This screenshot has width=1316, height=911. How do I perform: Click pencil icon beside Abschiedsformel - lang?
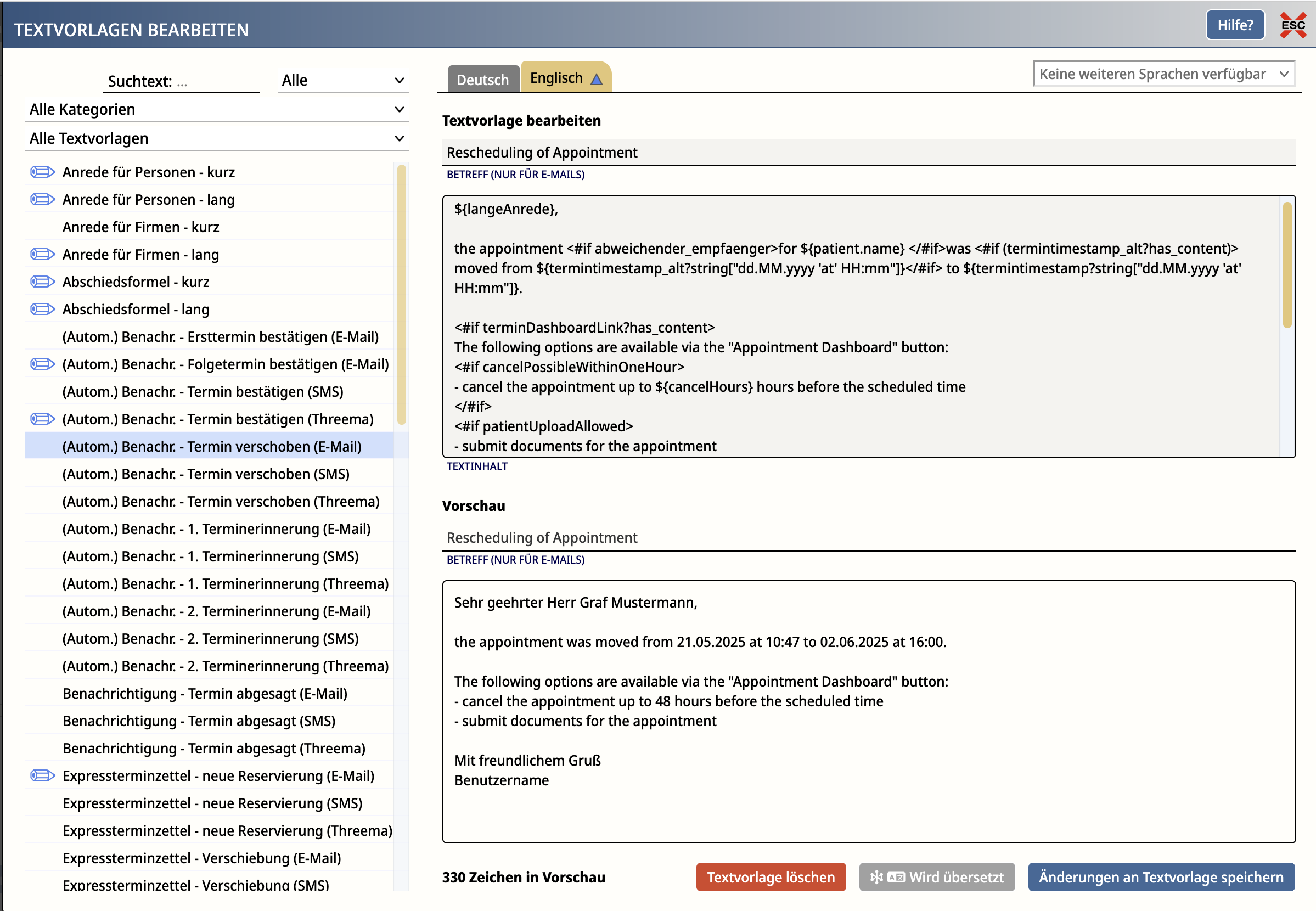point(43,309)
